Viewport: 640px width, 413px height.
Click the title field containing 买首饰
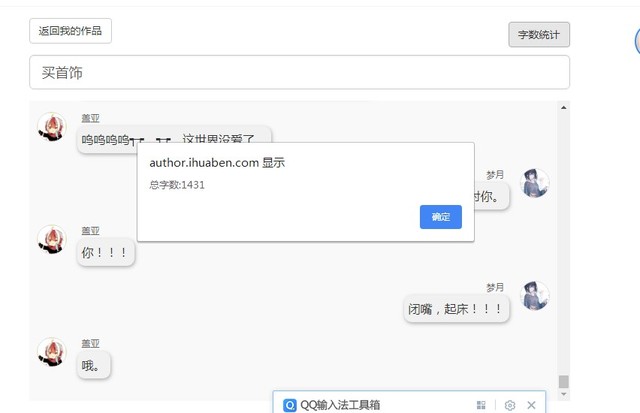(299, 73)
